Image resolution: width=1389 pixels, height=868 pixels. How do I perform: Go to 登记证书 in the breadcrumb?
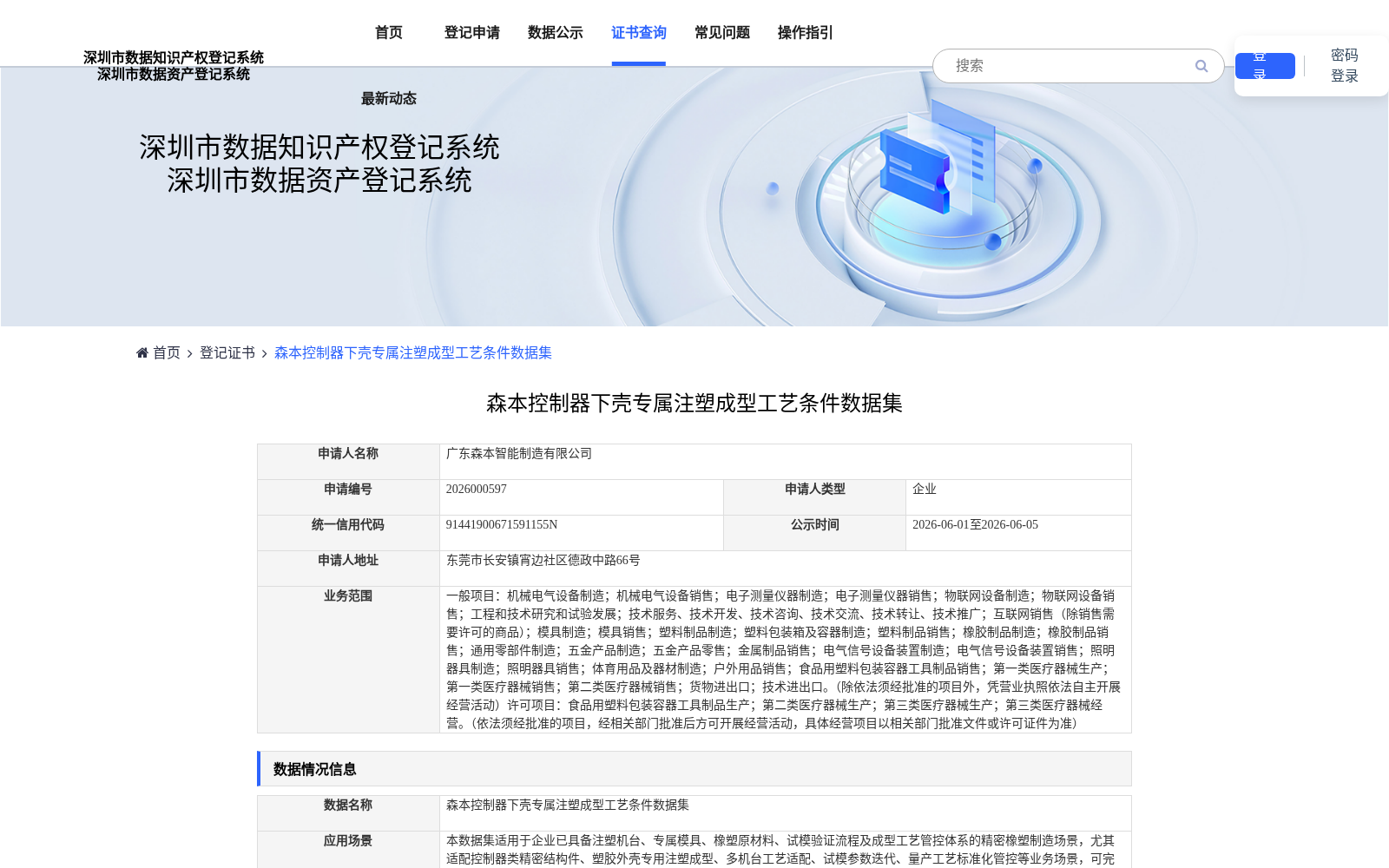click(227, 352)
